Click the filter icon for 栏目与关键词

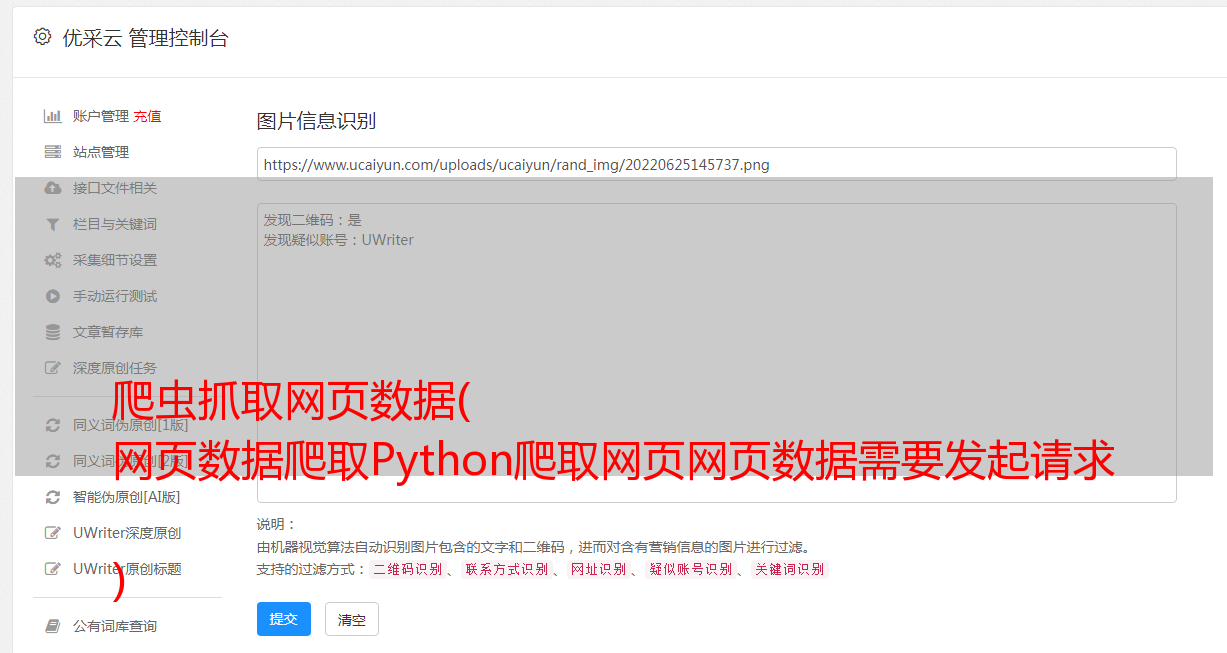(x=53, y=224)
